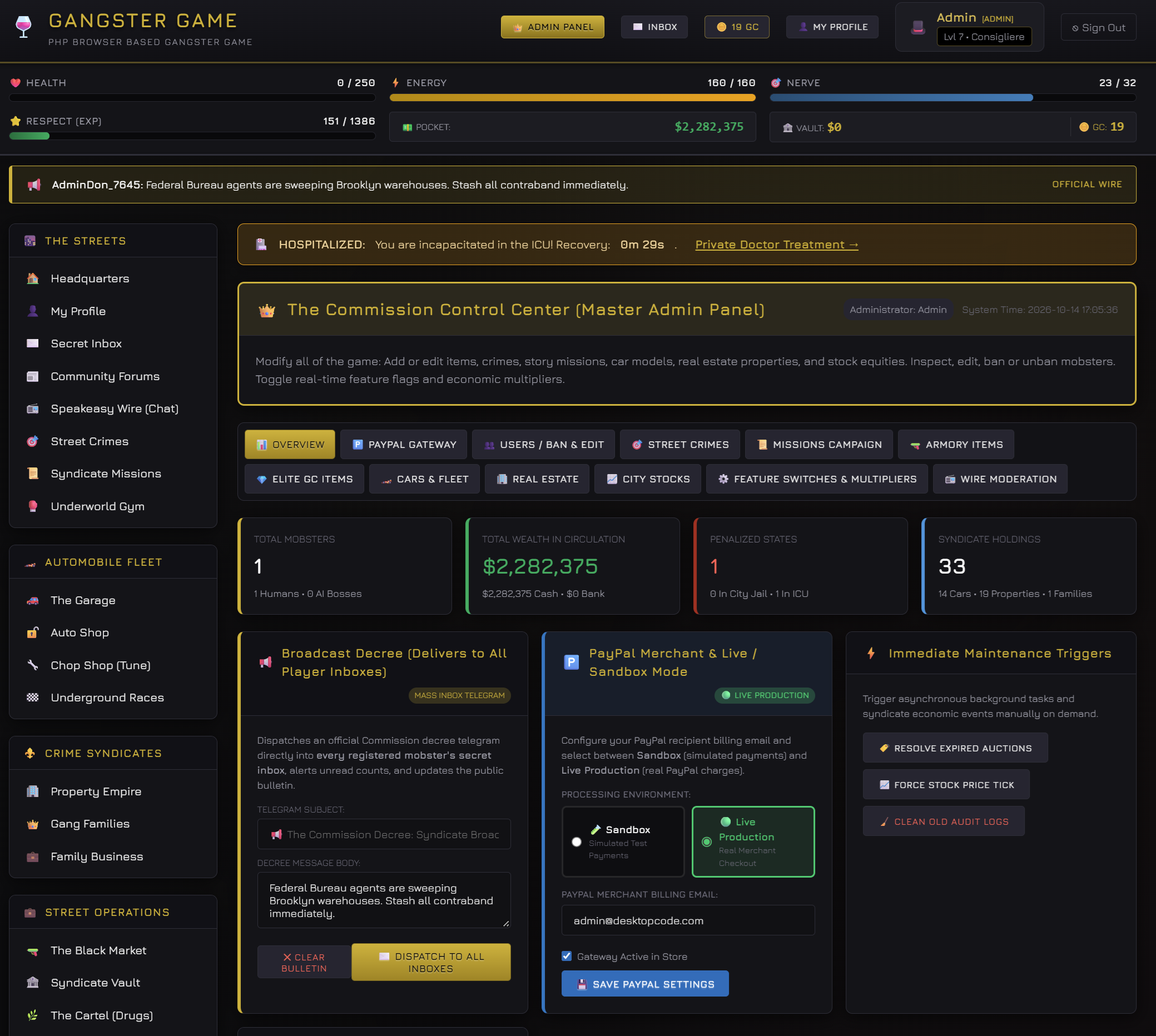This screenshot has width=1156, height=1036.
Task: Click The Black Market gun icon
Action: pyautogui.click(x=32, y=950)
